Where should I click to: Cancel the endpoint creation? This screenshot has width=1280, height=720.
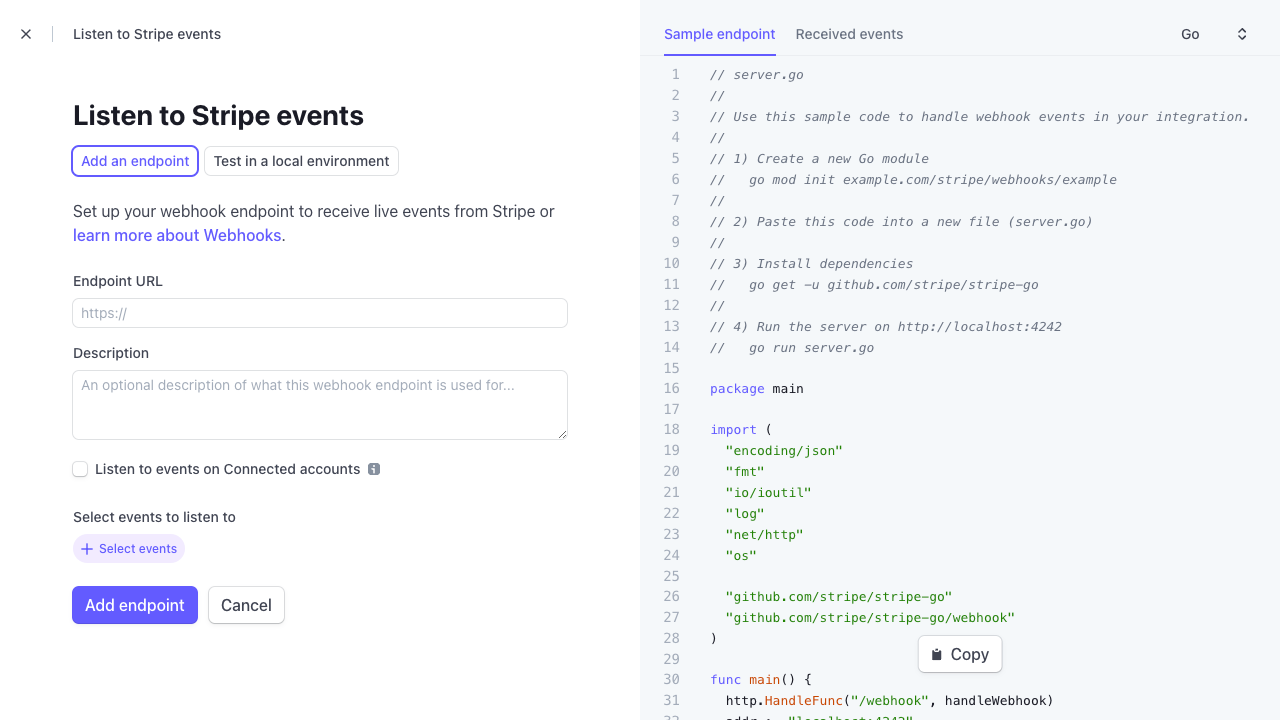[246, 605]
